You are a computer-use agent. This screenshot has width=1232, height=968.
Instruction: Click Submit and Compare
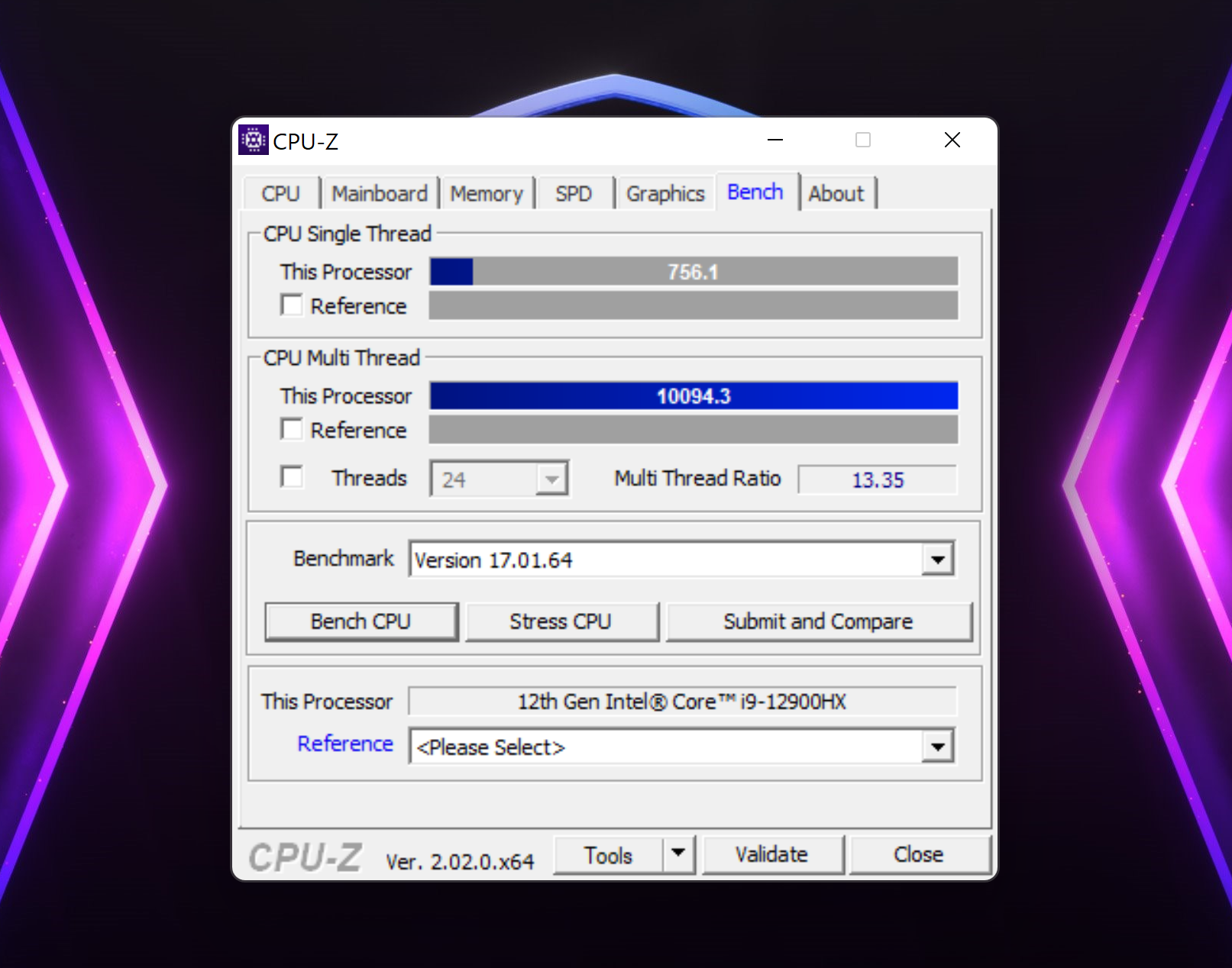pyautogui.click(x=819, y=621)
